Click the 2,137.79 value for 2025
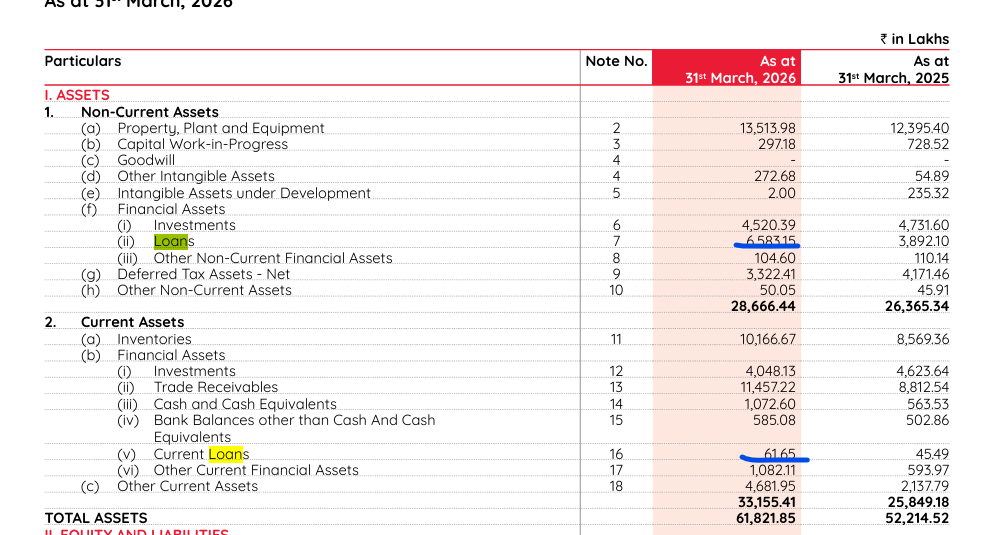This screenshot has width=1006, height=535. [x=924, y=486]
